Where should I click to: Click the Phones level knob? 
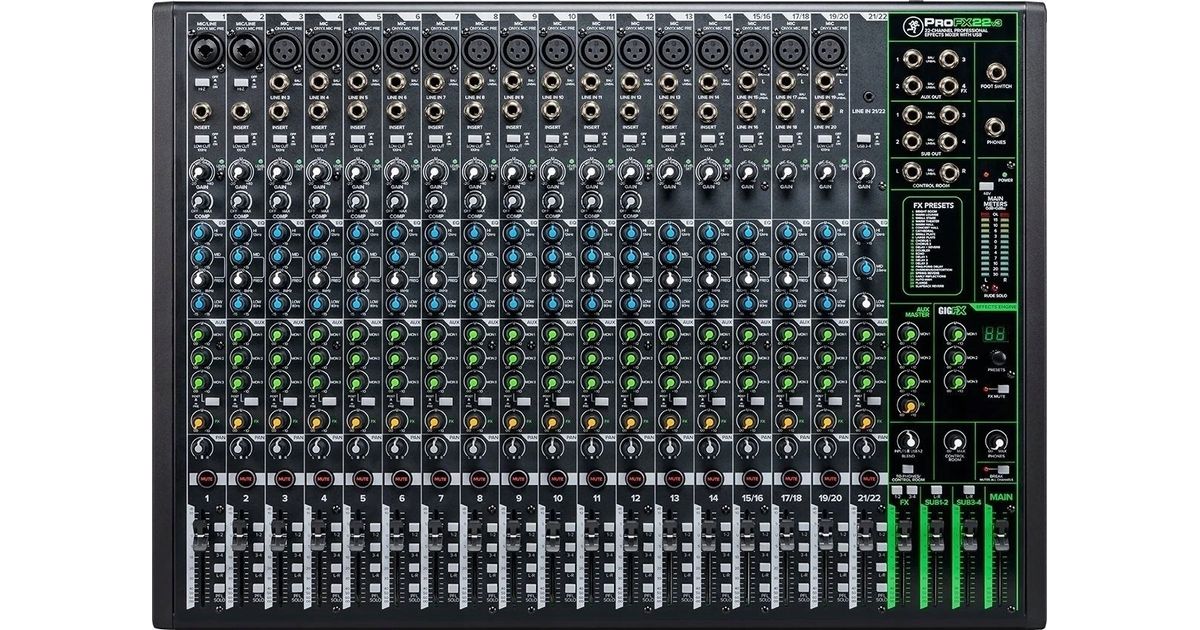[x=996, y=441]
